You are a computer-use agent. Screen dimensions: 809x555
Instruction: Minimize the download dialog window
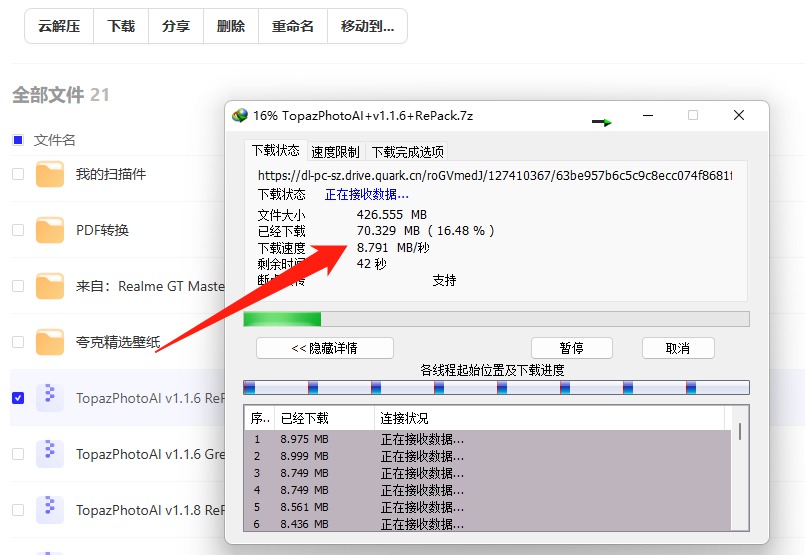point(648,115)
